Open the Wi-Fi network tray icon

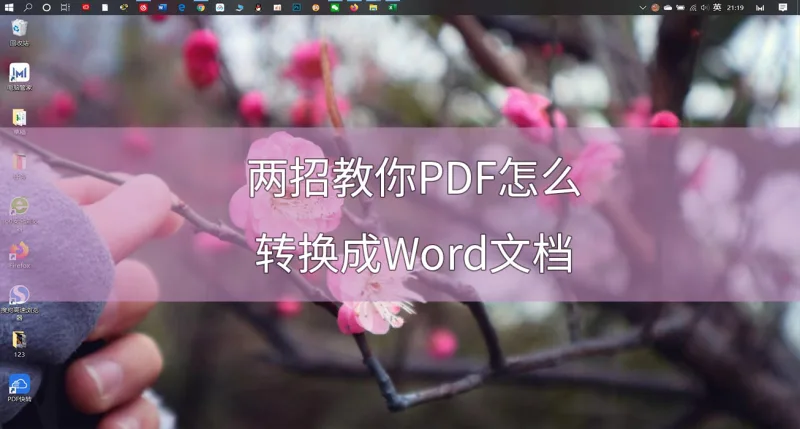(x=693, y=8)
